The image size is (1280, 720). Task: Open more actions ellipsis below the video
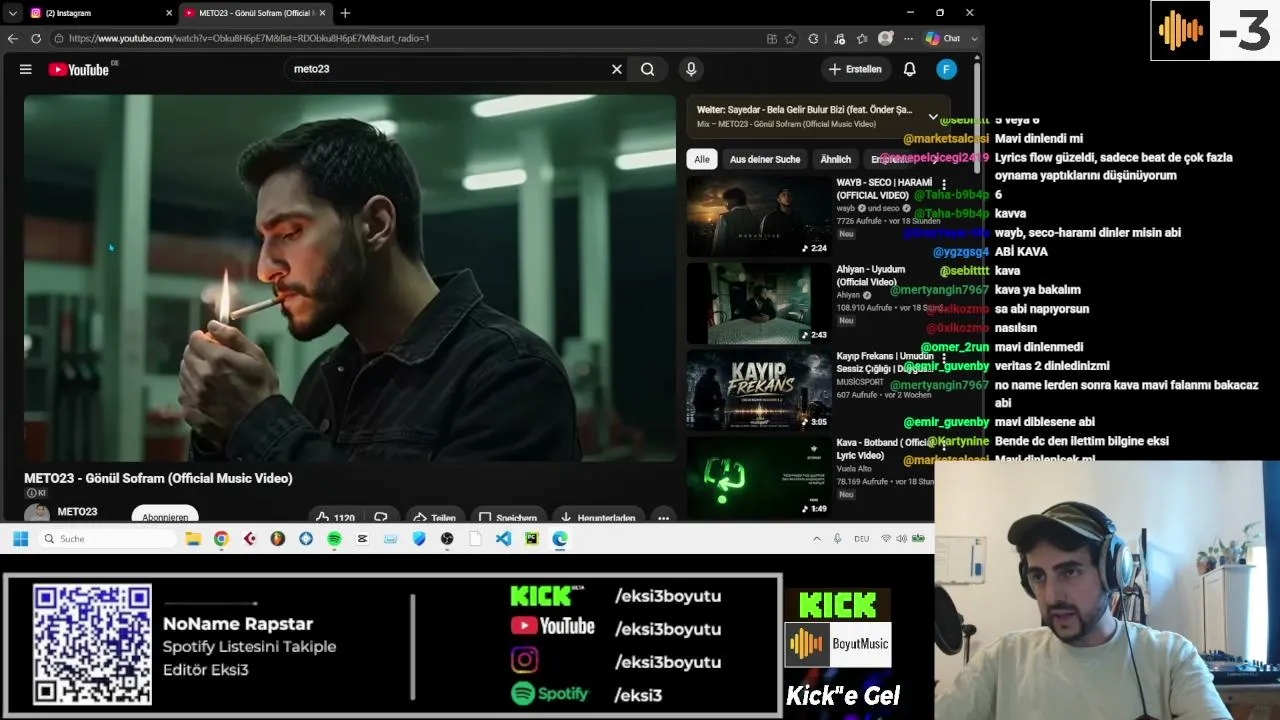663,517
